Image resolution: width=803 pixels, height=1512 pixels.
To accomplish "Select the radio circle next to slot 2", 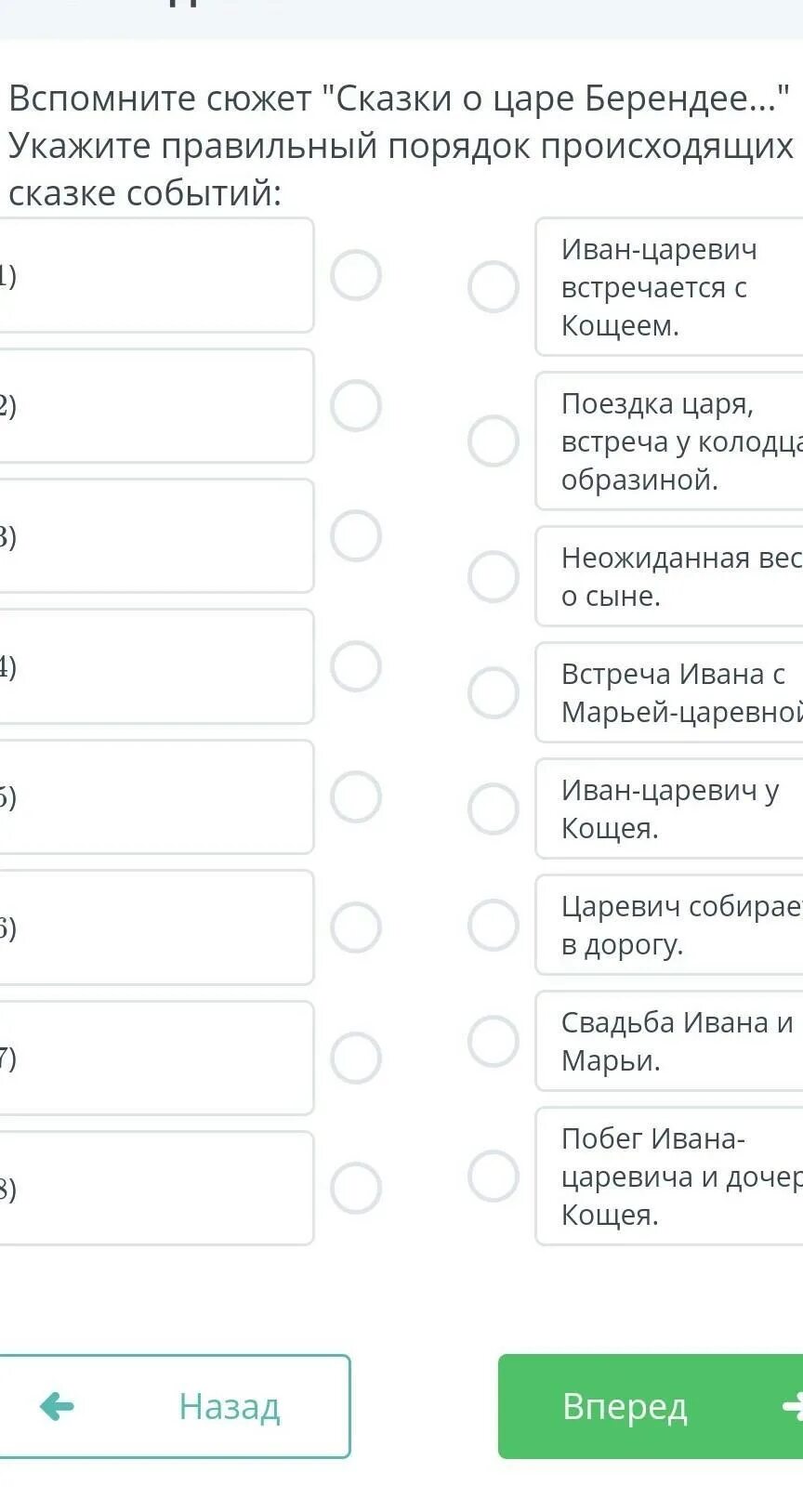I will (356, 406).
